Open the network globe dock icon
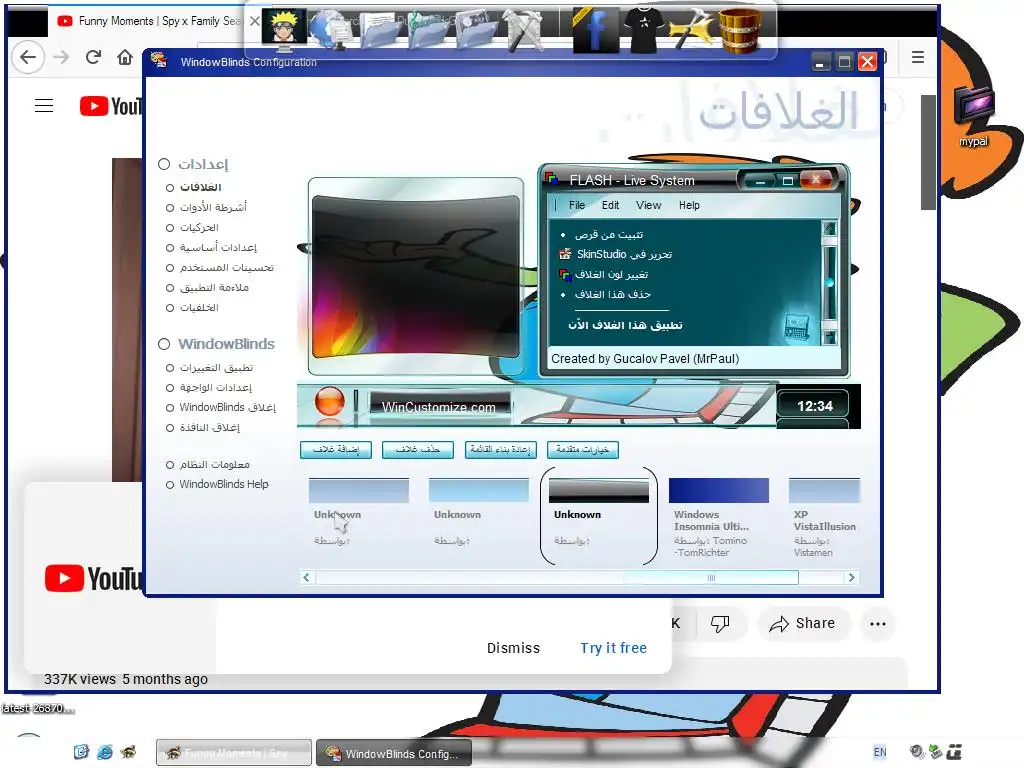The image size is (1024, 768). point(331,31)
